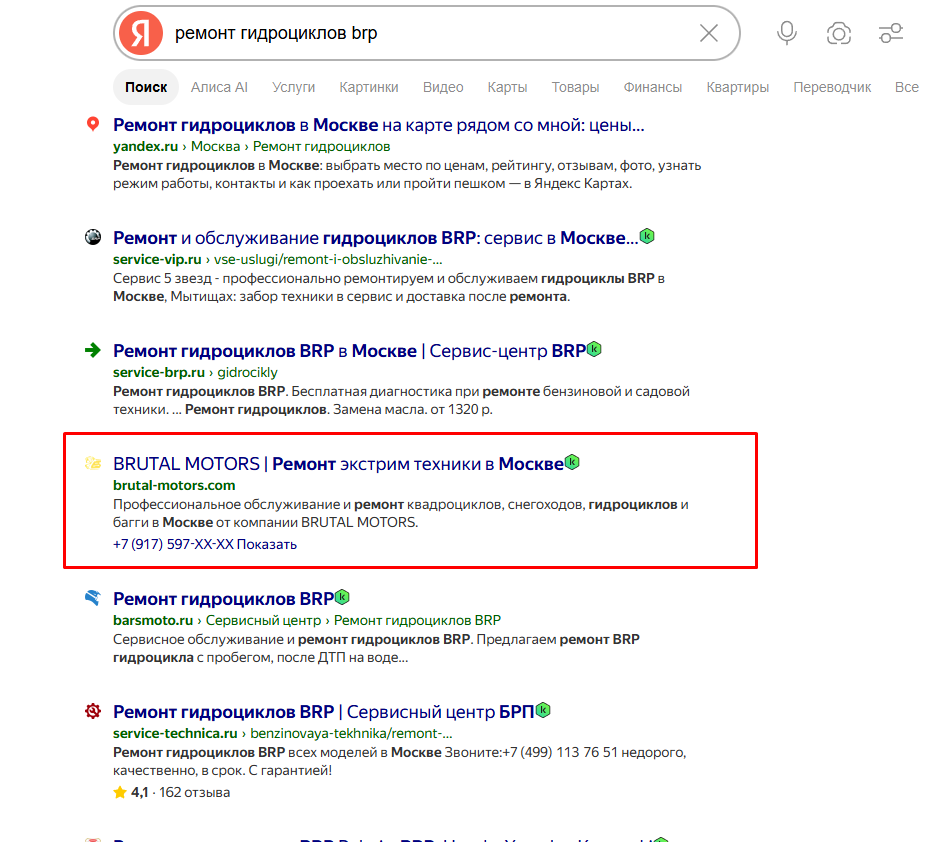Click the green arrow favicon of service-brp.ru
Viewport: 944px width, 842px height.
93,350
